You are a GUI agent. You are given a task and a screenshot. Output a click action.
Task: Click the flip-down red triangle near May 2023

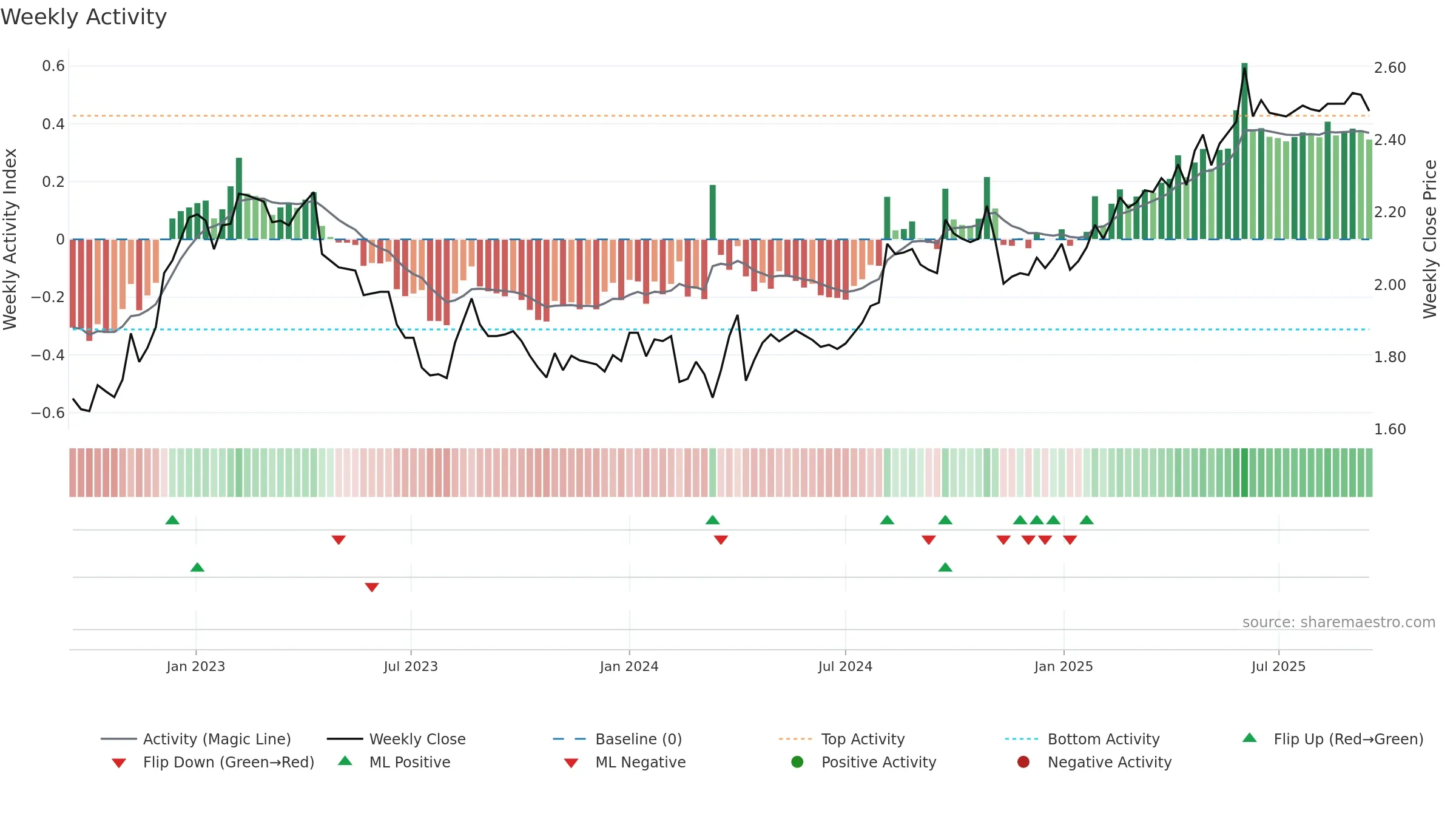[x=339, y=540]
